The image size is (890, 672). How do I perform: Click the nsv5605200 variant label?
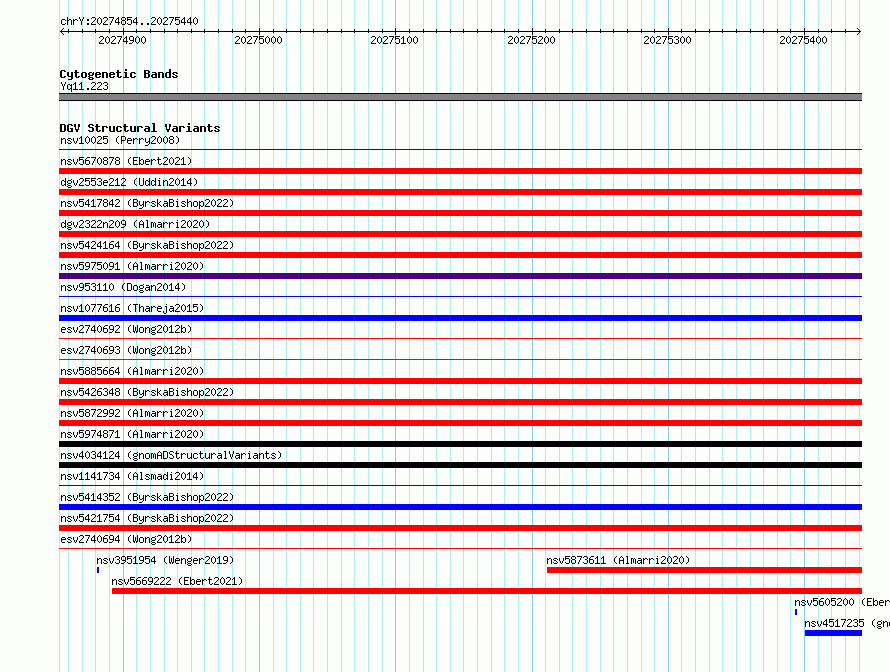coord(842,602)
